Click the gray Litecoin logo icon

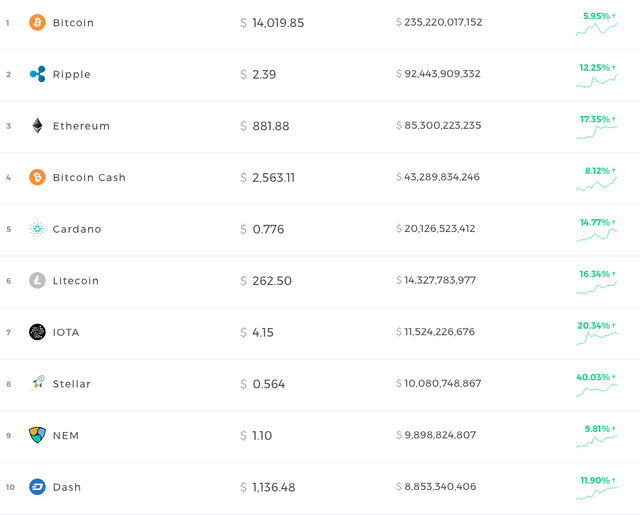(x=37, y=280)
